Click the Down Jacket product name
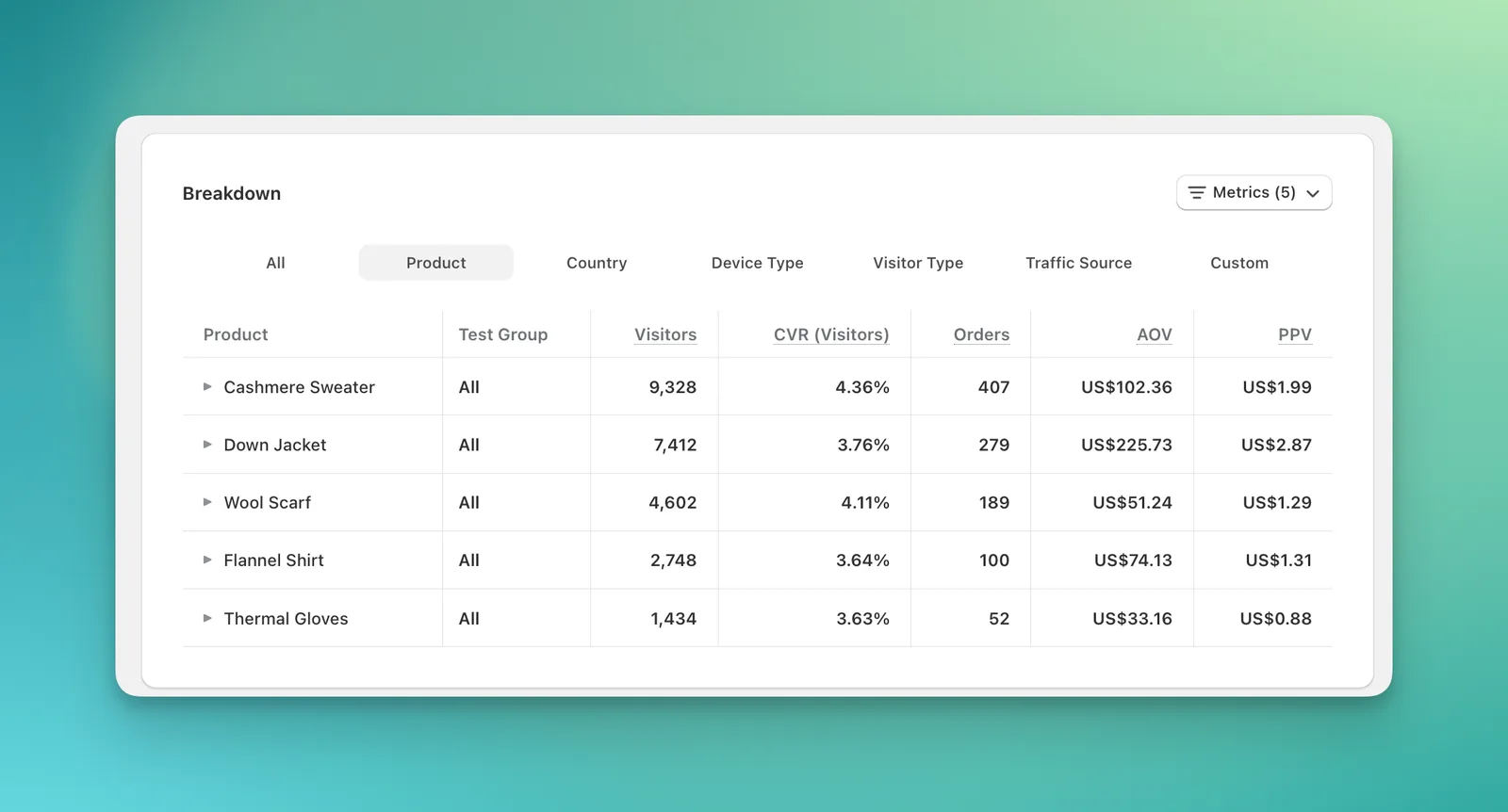The width and height of the screenshot is (1508, 812). 275,445
